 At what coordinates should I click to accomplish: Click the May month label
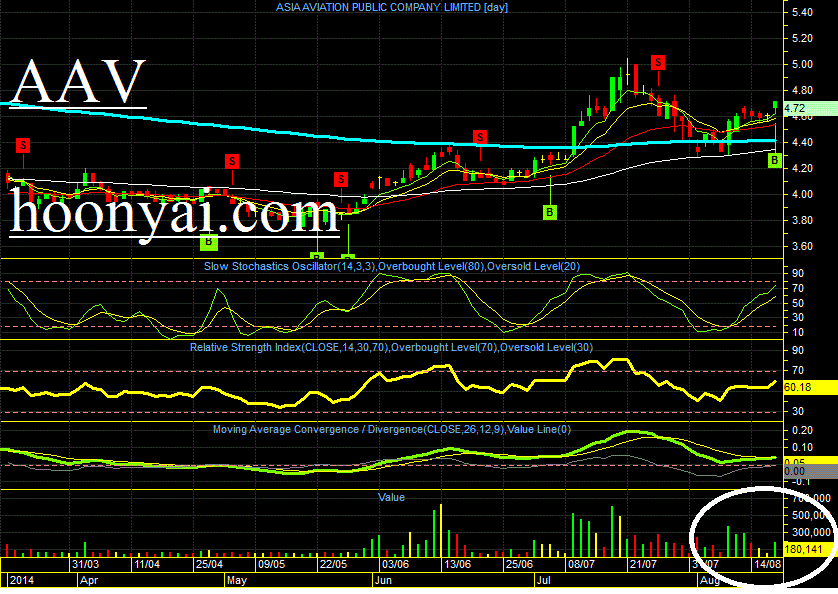(x=237, y=580)
